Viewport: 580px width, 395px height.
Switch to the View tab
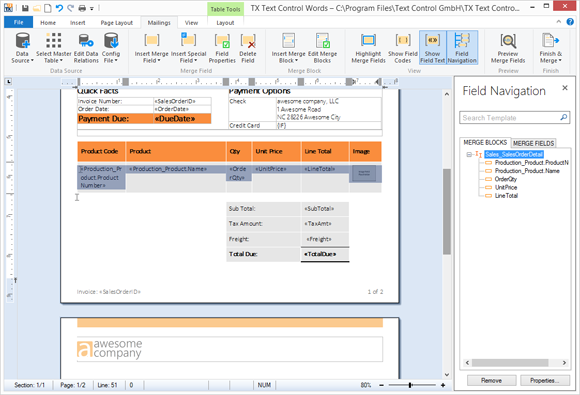coord(191,23)
